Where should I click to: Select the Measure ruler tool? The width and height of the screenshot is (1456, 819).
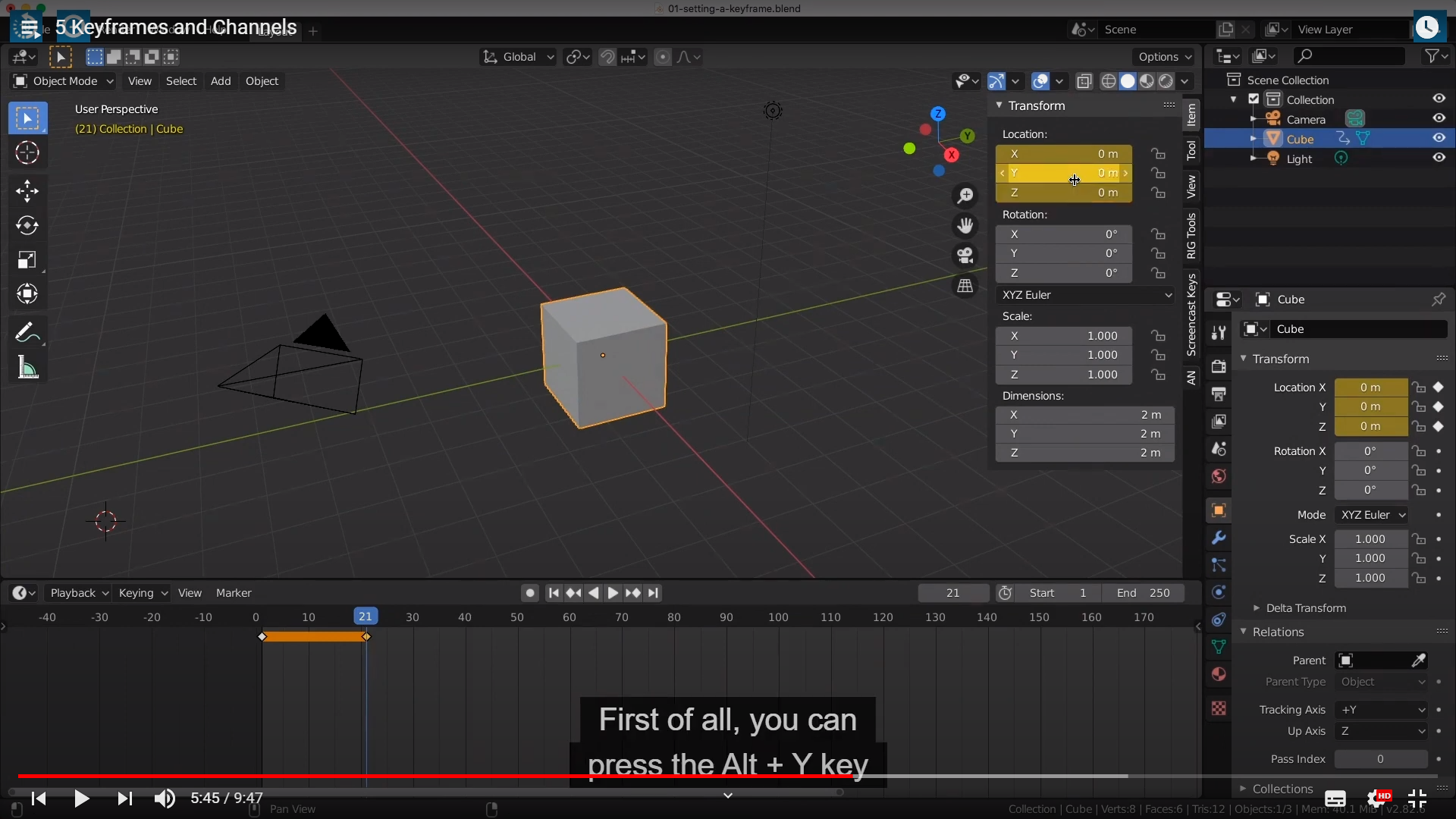click(x=27, y=368)
